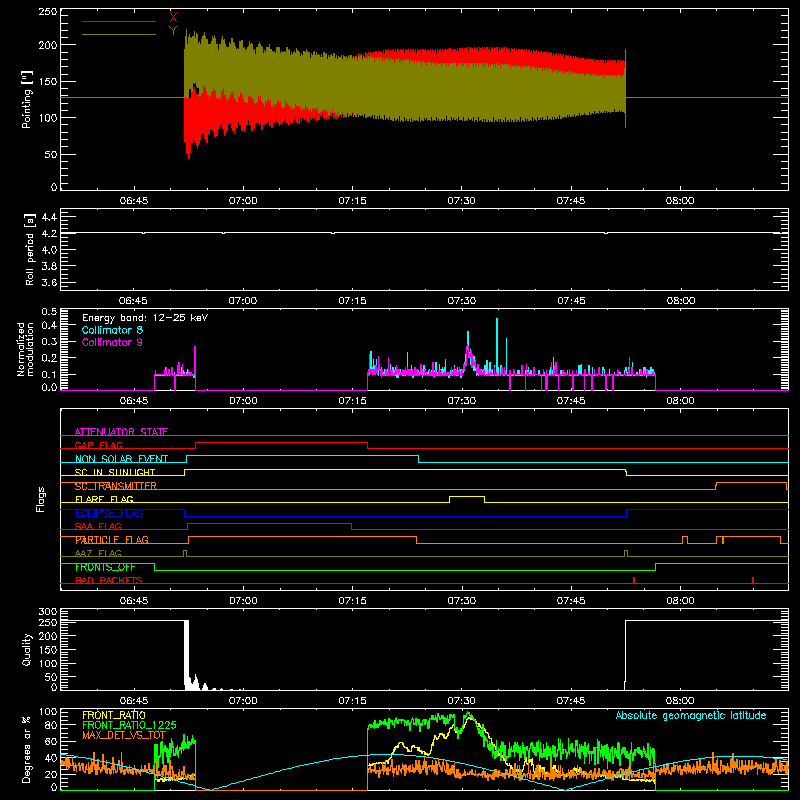The width and height of the screenshot is (800, 800).
Task: Click the SC_IN_SUNLIGHT flag label
Action: click(x=115, y=472)
